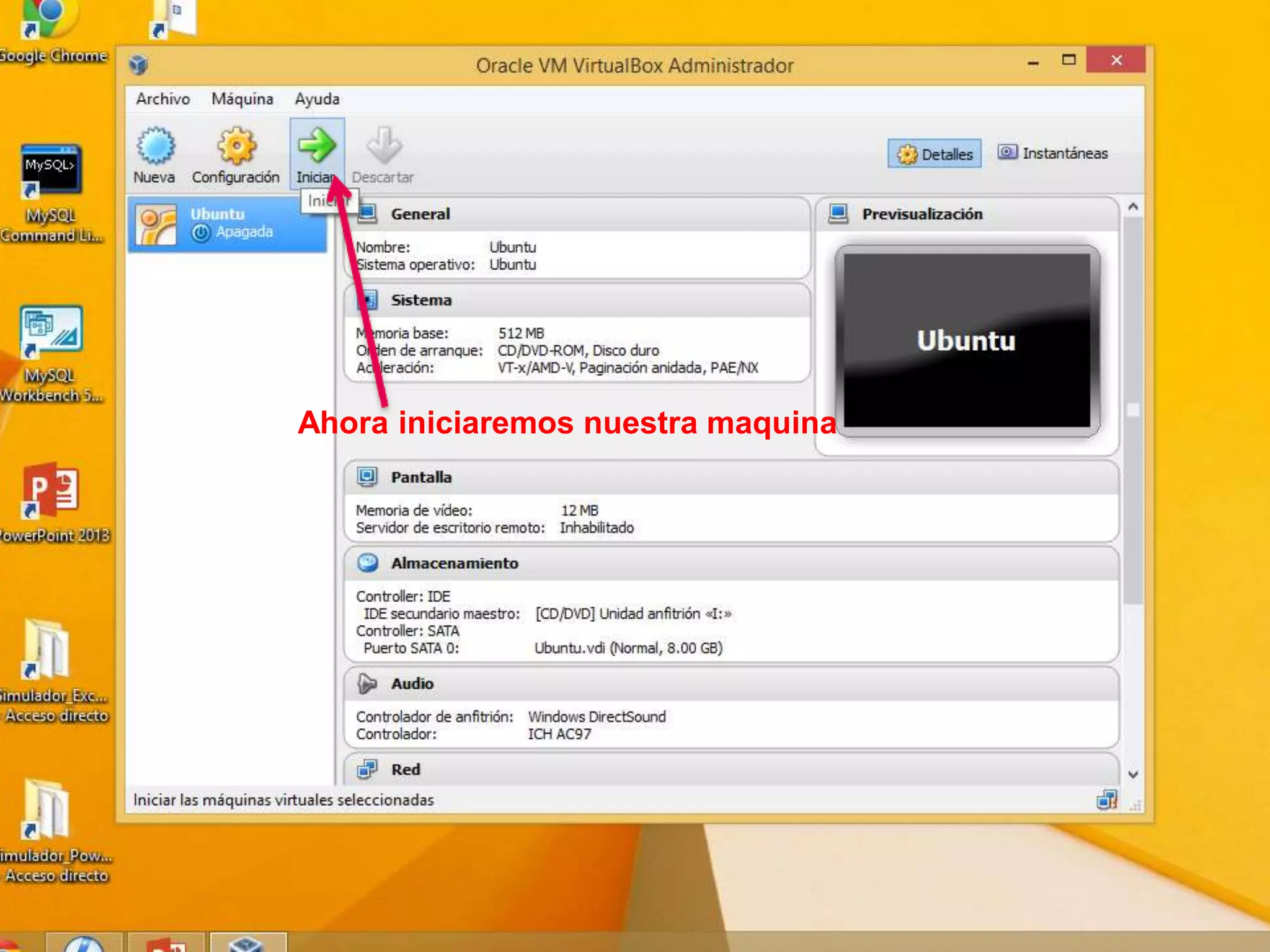Click the Nueva toolbar icon
Image resolution: width=1270 pixels, height=952 pixels.
coord(155,146)
